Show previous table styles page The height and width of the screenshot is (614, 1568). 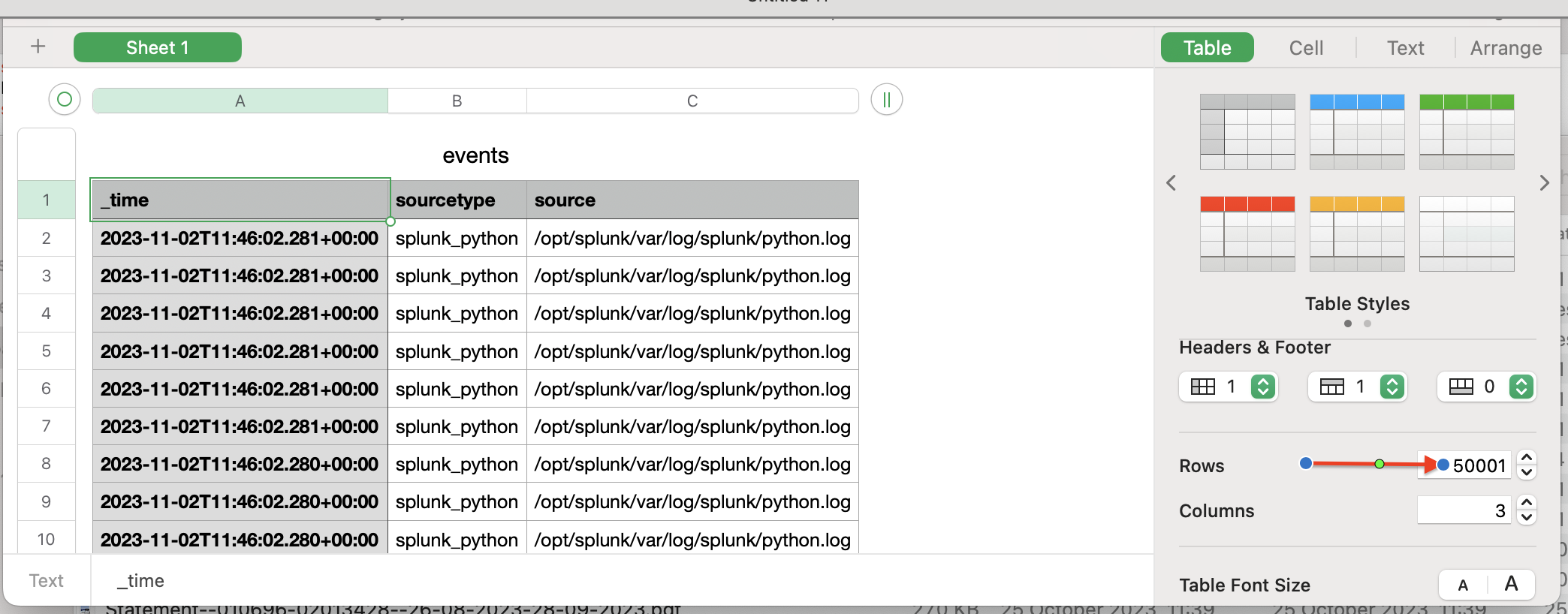point(1171,182)
